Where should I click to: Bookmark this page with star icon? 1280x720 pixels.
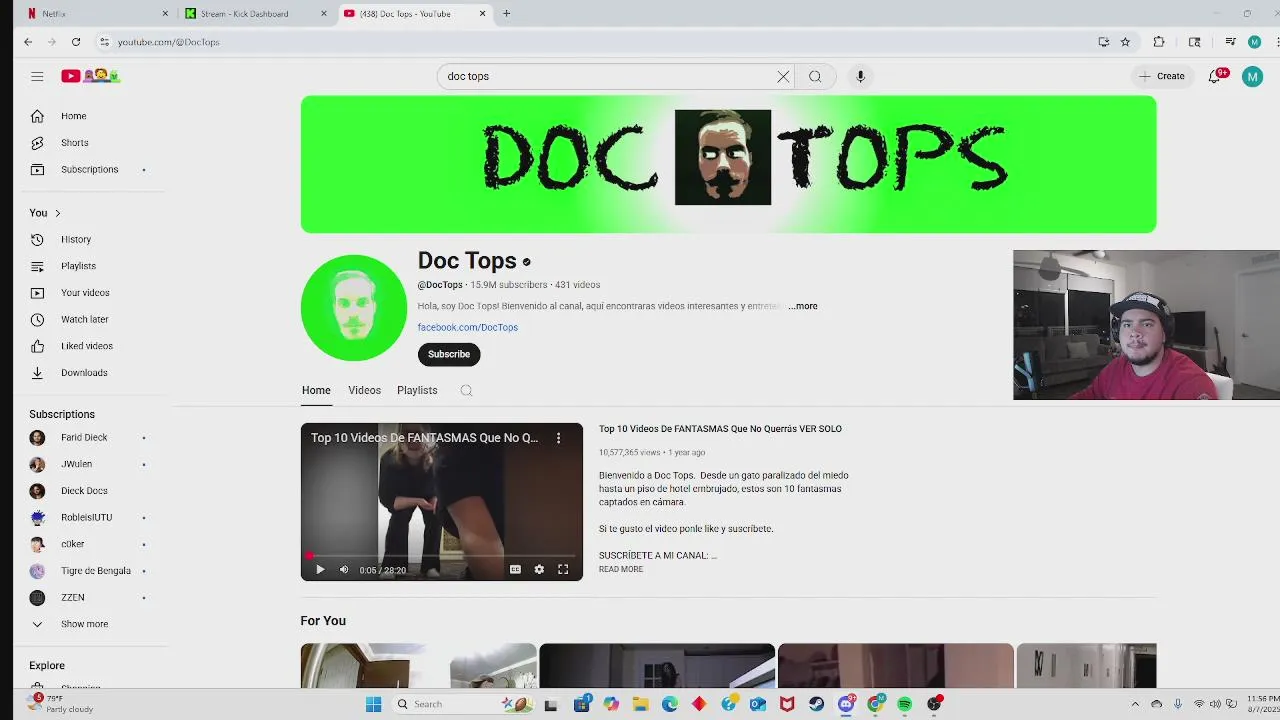1125,42
